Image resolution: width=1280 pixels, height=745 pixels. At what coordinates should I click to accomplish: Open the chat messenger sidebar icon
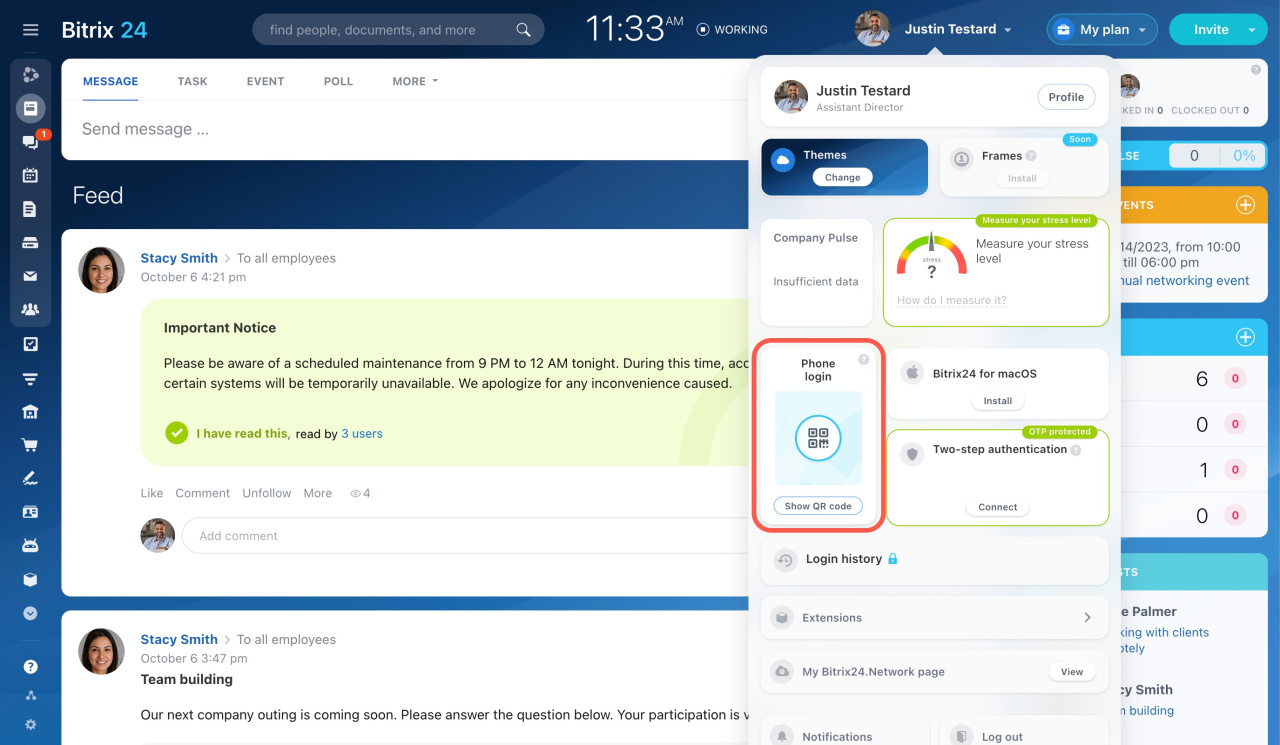tap(30, 142)
